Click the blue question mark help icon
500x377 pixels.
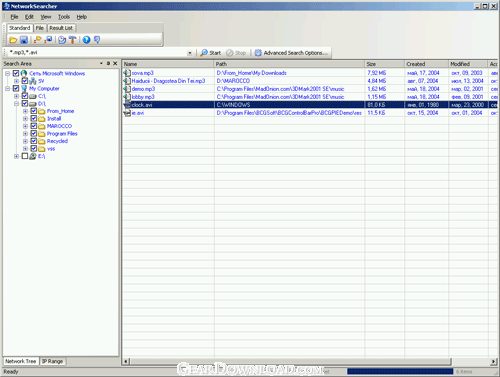pyautogui.click(x=86, y=40)
